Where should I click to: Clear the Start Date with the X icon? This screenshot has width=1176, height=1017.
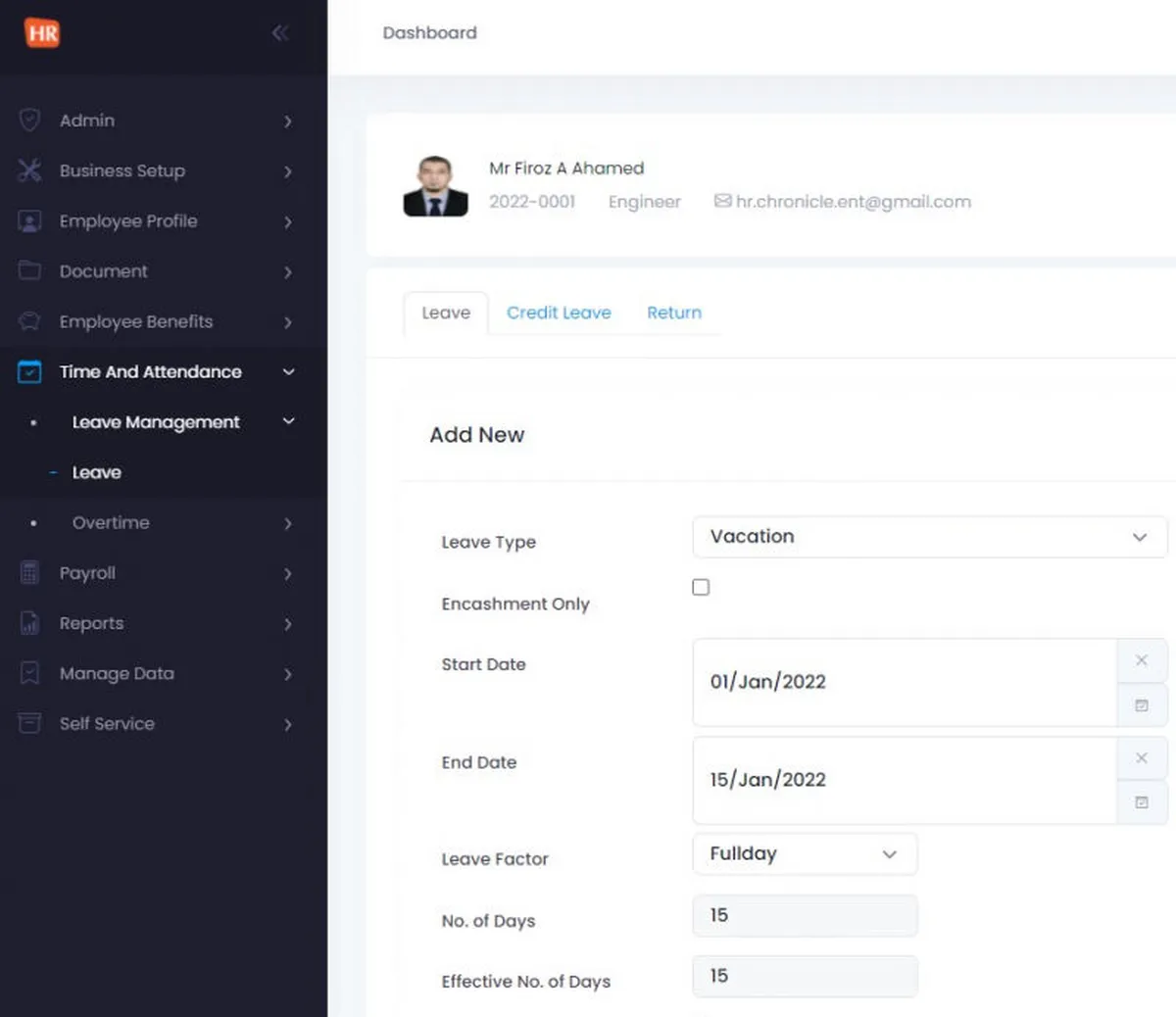pyautogui.click(x=1141, y=660)
